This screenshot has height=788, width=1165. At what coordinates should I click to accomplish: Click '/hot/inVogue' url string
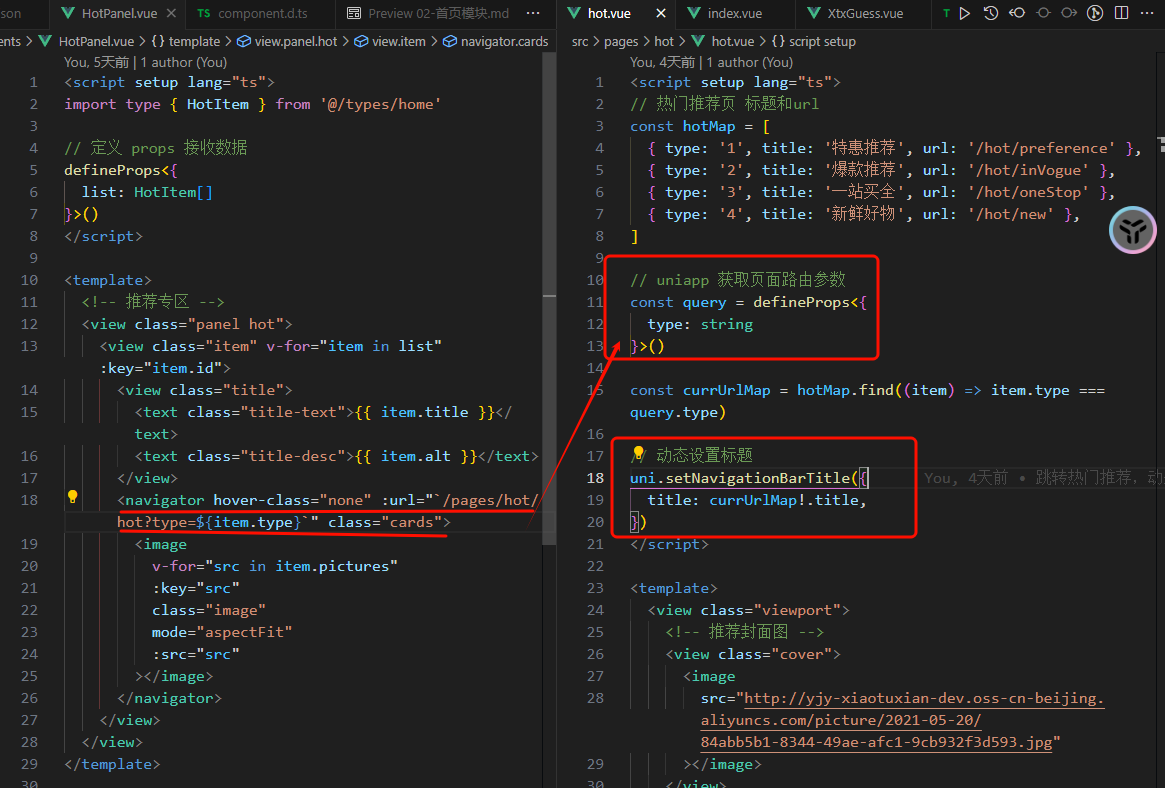[x=1028, y=169]
